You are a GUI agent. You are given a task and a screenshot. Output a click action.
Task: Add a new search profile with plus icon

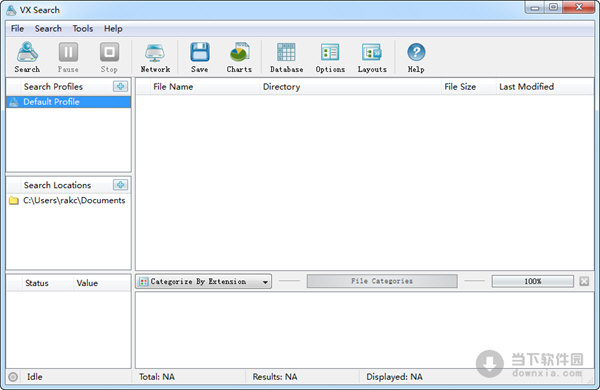pos(121,86)
